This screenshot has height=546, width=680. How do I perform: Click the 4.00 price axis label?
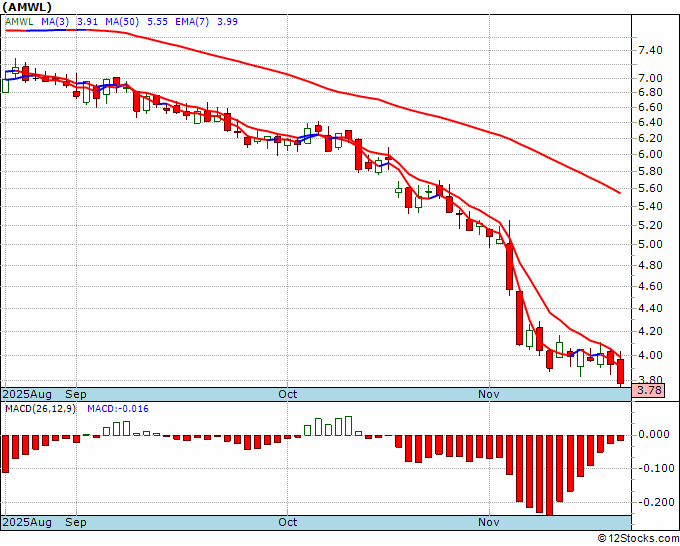[651, 355]
